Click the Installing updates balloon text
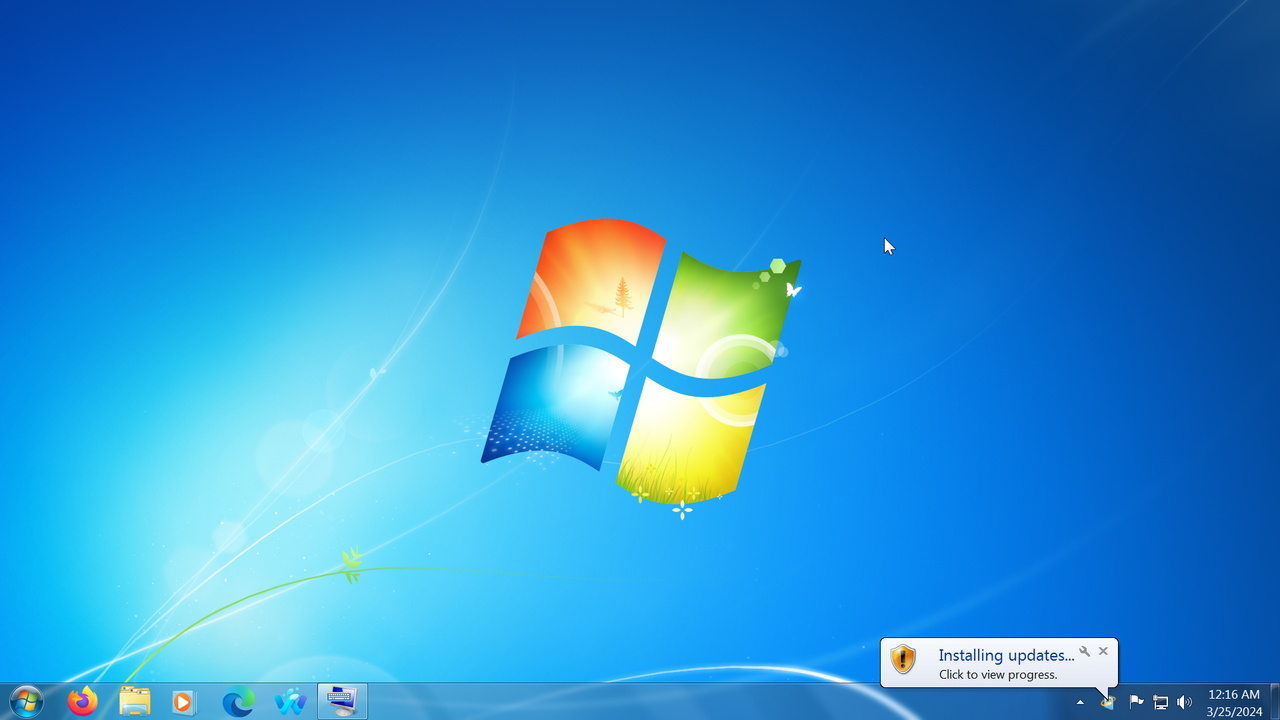 [1006, 655]
